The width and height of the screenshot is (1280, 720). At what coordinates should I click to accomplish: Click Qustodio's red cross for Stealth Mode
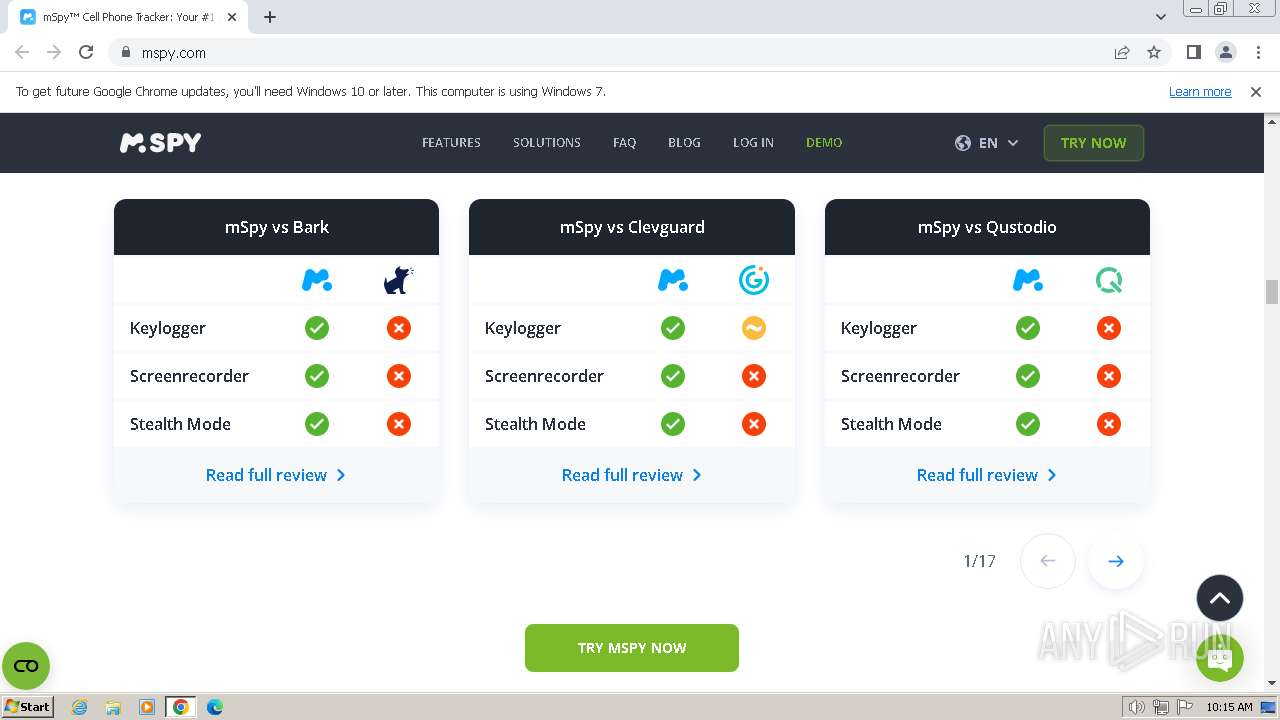(1109, 424)
